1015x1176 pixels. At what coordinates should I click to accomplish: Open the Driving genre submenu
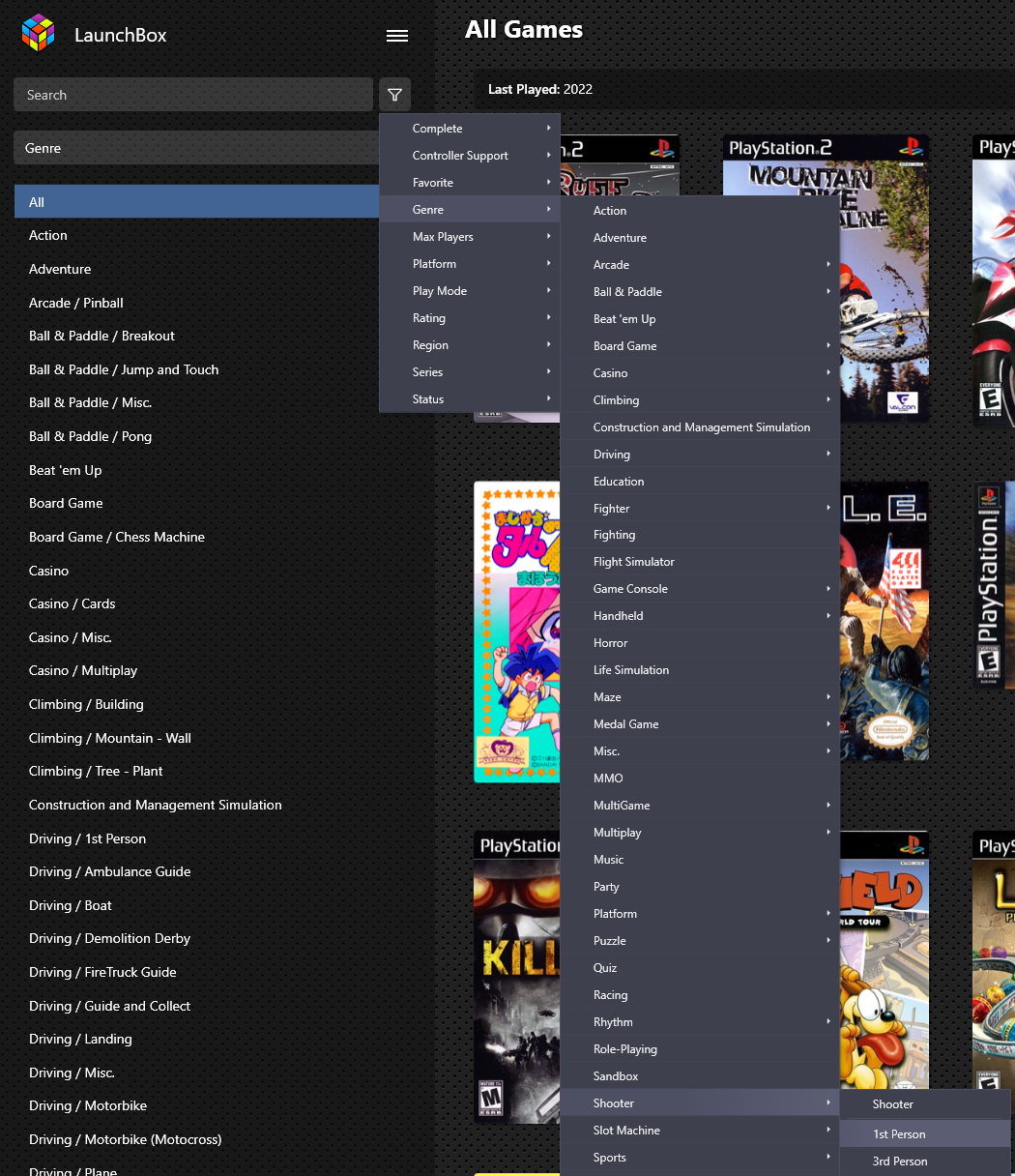tap(700, 455)
